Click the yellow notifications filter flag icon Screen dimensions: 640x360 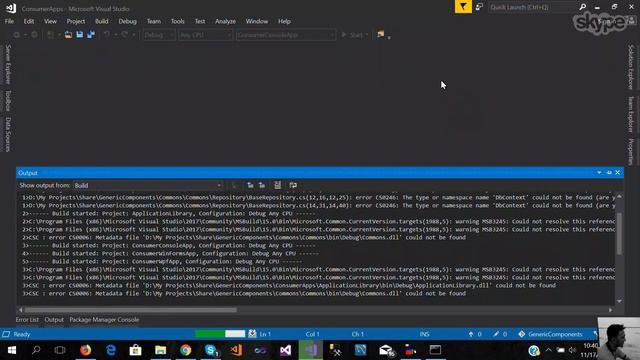(463, 7)
